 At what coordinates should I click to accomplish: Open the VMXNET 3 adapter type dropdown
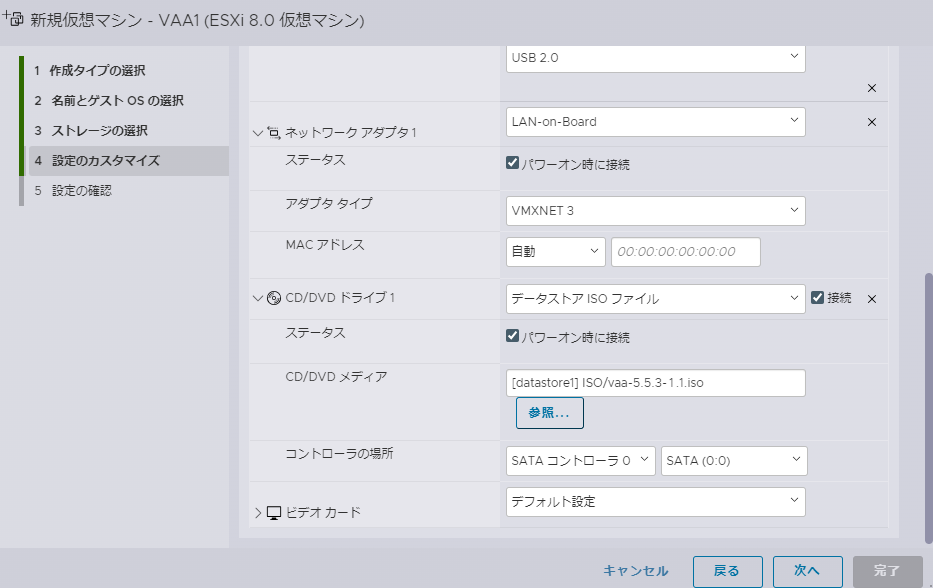click(656, 210)
